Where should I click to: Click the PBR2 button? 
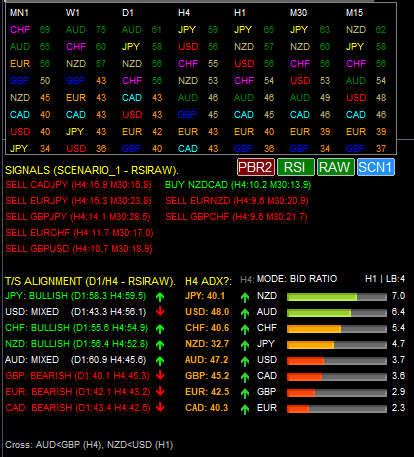256,167
